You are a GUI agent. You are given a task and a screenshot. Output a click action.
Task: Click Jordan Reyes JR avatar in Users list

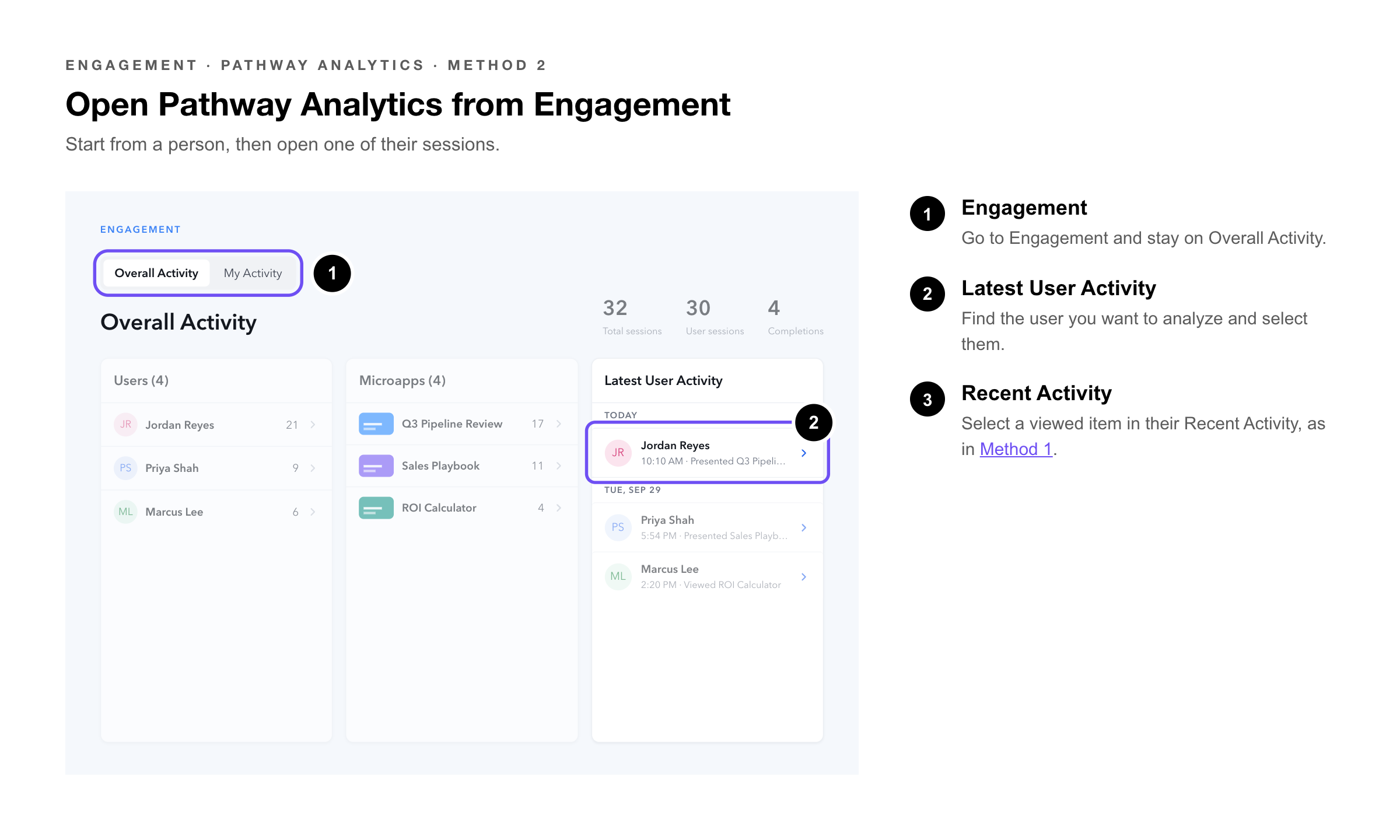pyautogui.click(x=125, y=424)
